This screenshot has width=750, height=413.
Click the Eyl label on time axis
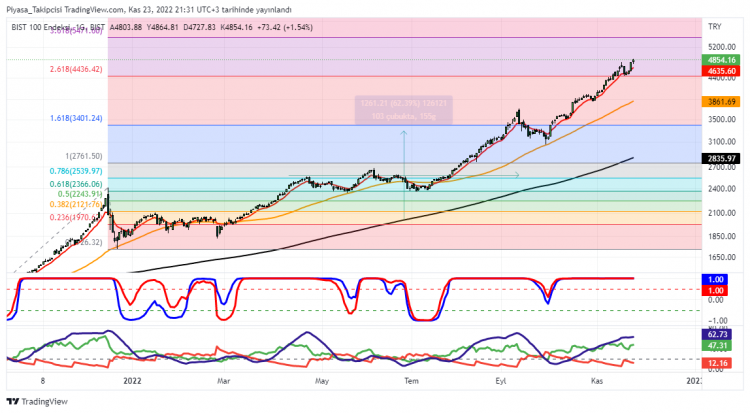pos(500,381)
